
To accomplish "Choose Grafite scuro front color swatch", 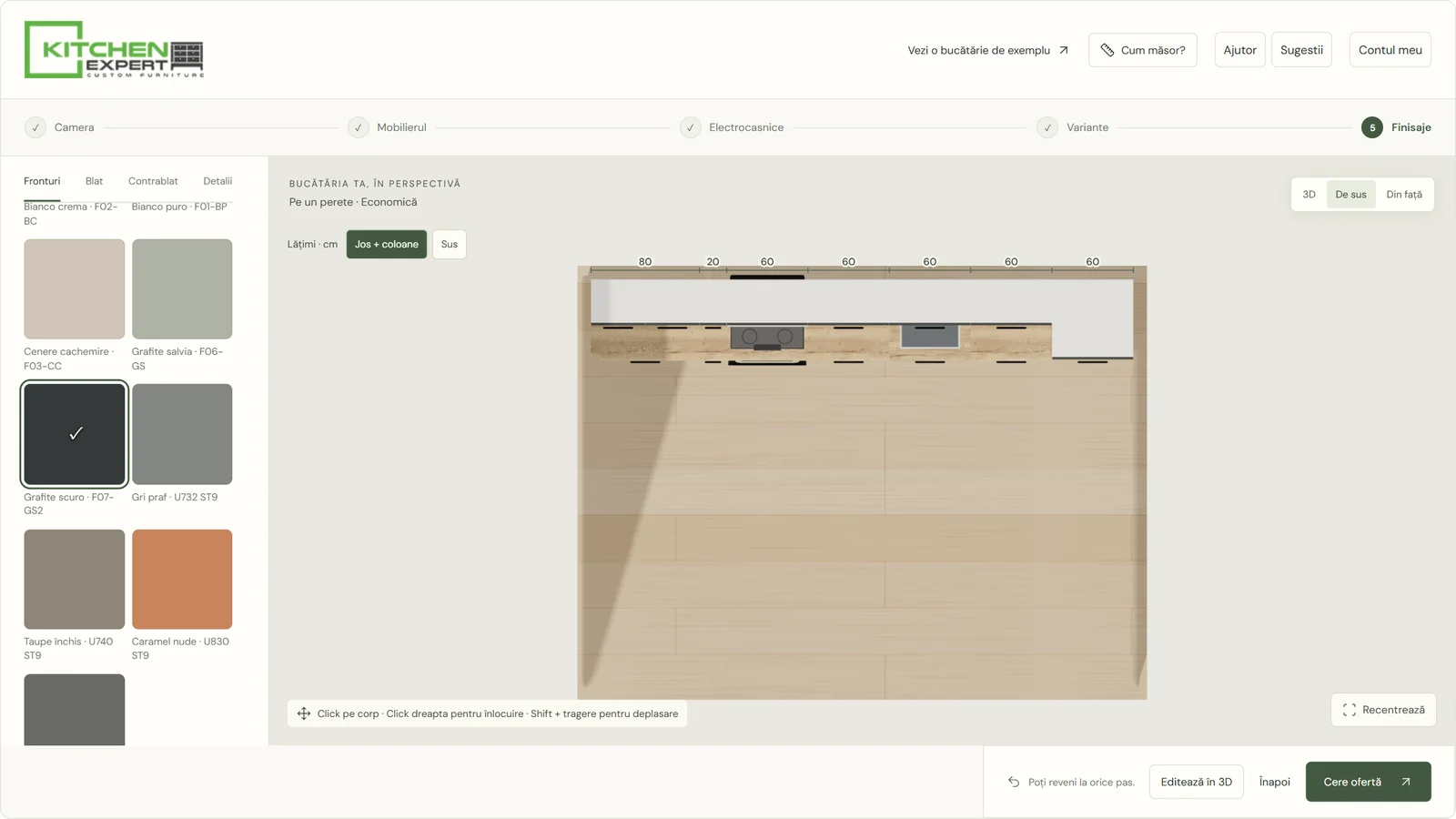I will [75, 434].
